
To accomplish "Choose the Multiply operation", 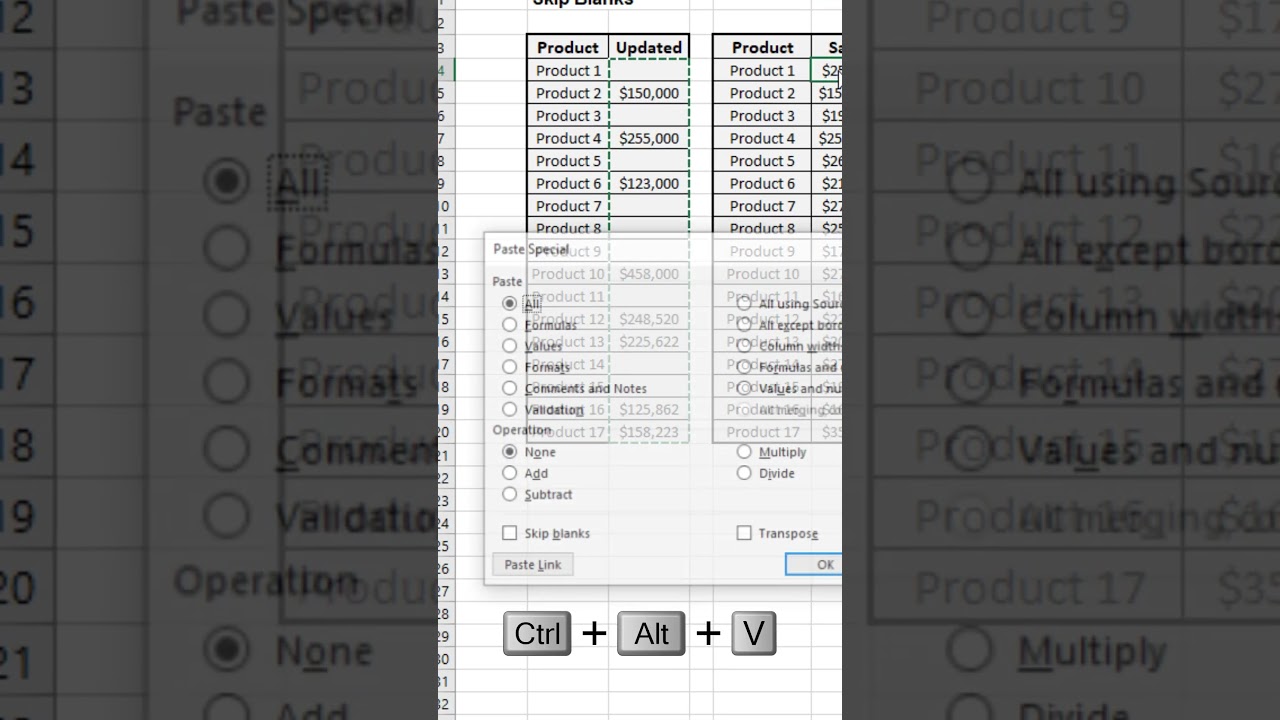I will [744, 452].
